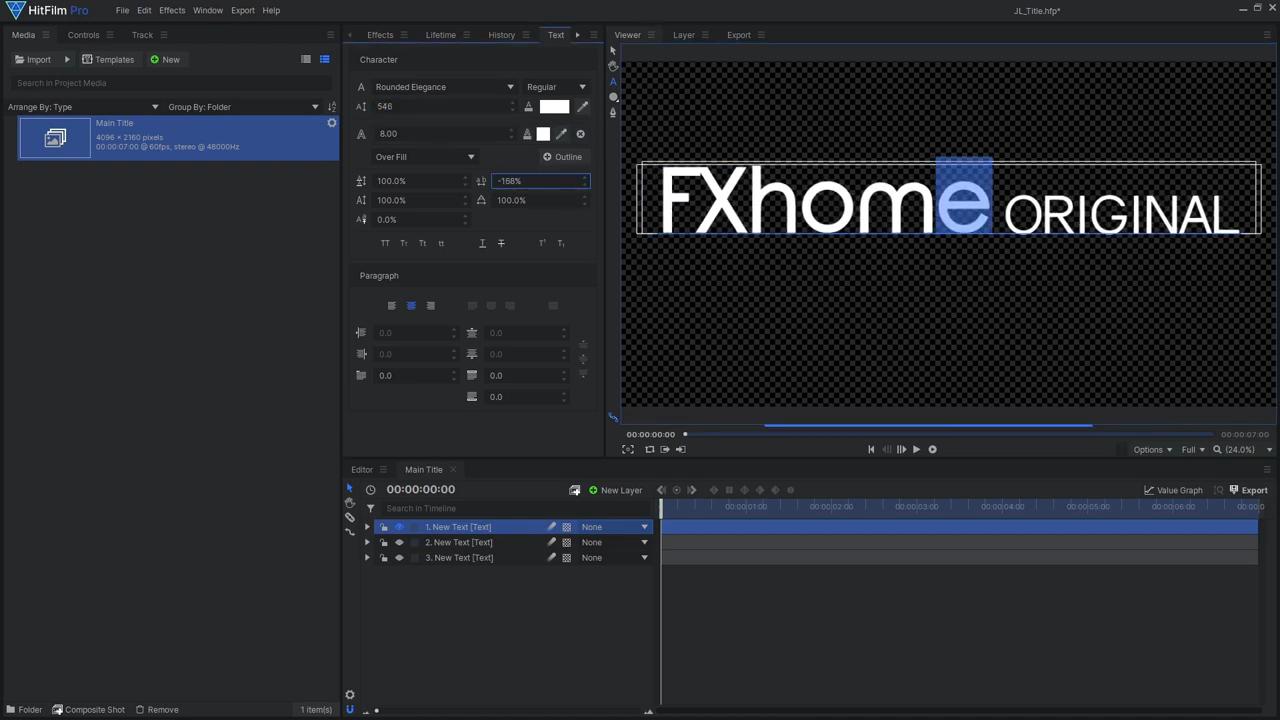This screenshot has height=720, width=1280.
Task: Lock layer 3 New Text
Action: (384, 558)
